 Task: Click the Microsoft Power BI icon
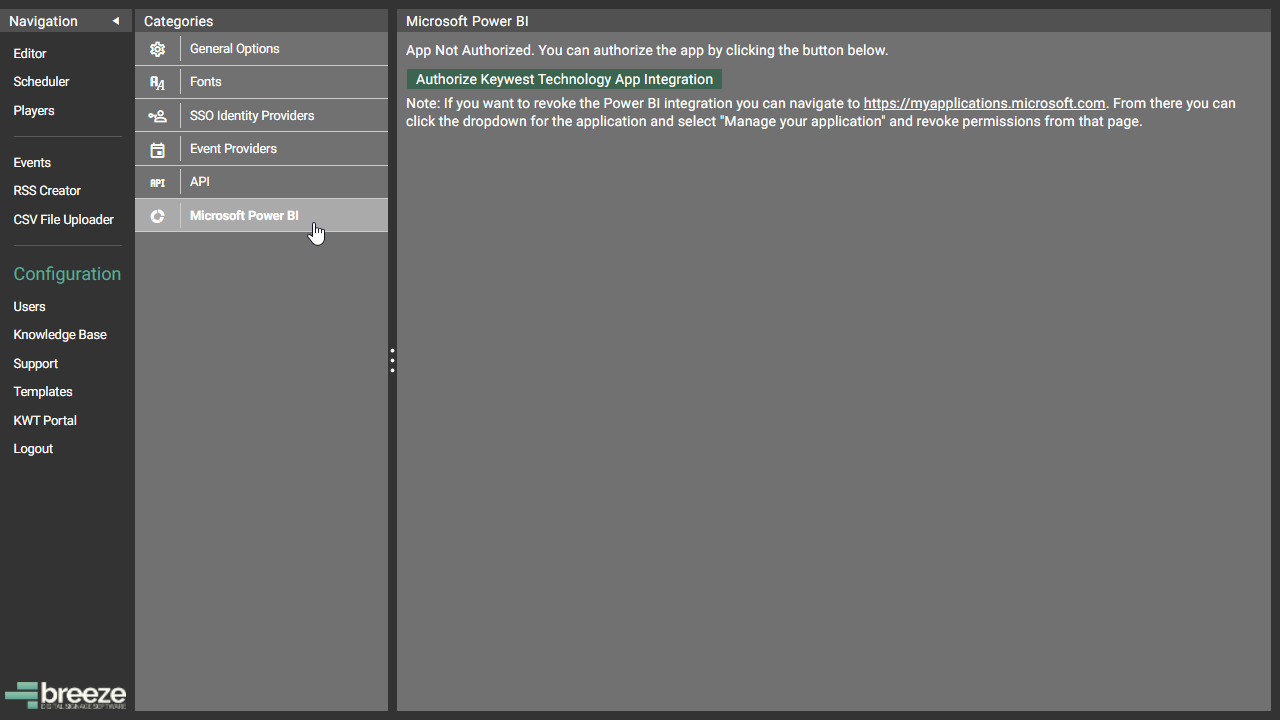157,216
